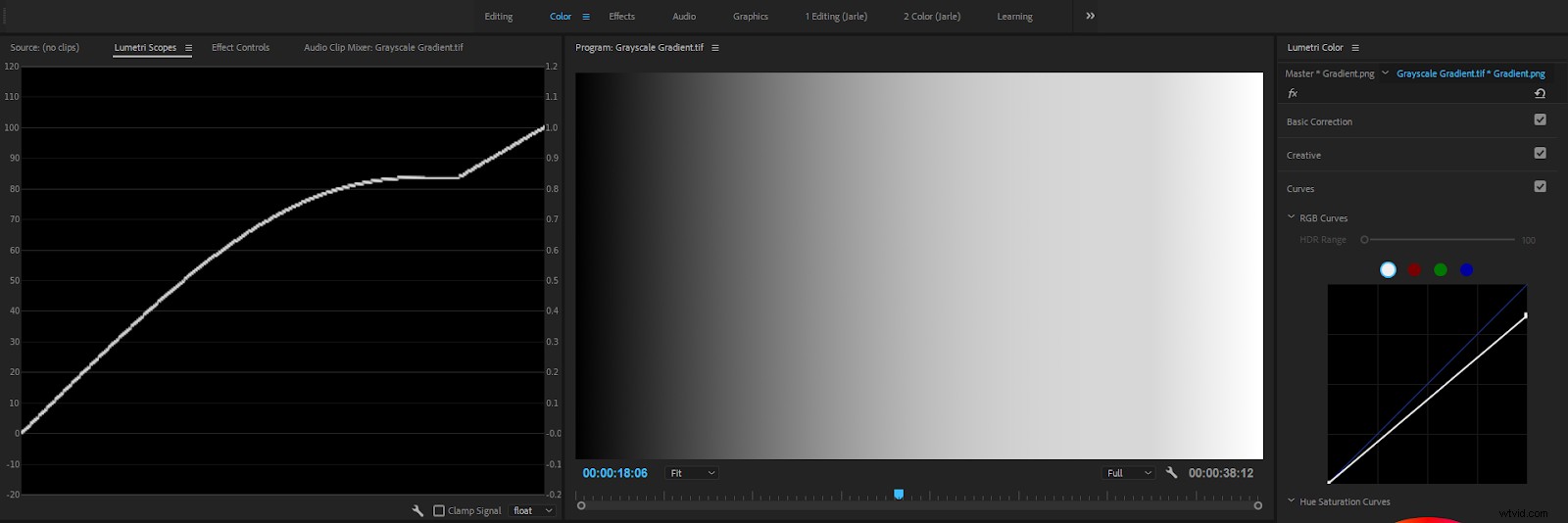
Task: Select the Color workspace tab
Action: coord(561,17)
